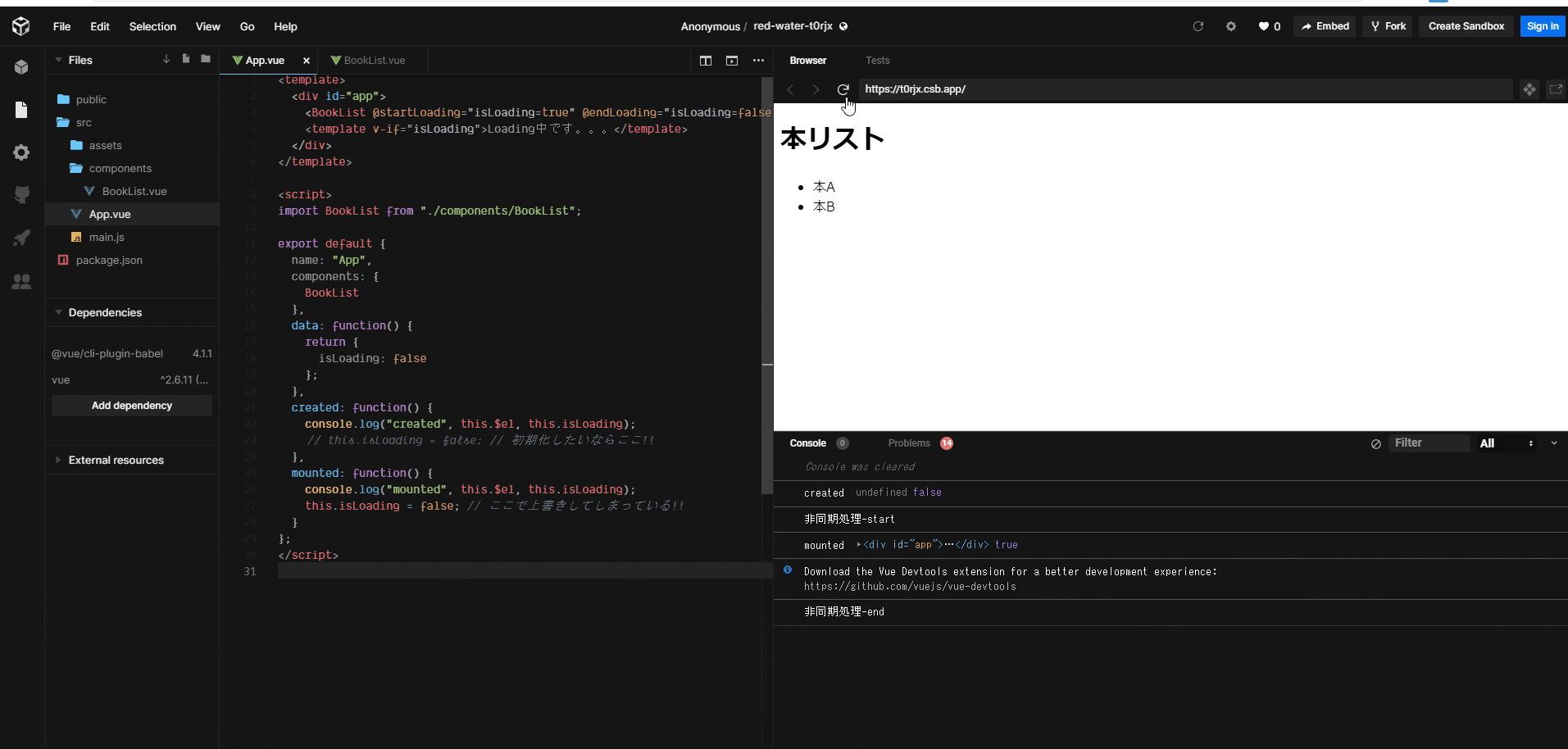1568x749 pixels.
Task: Open the console log-level All dropdown
Action: [x=1507, y=443]
